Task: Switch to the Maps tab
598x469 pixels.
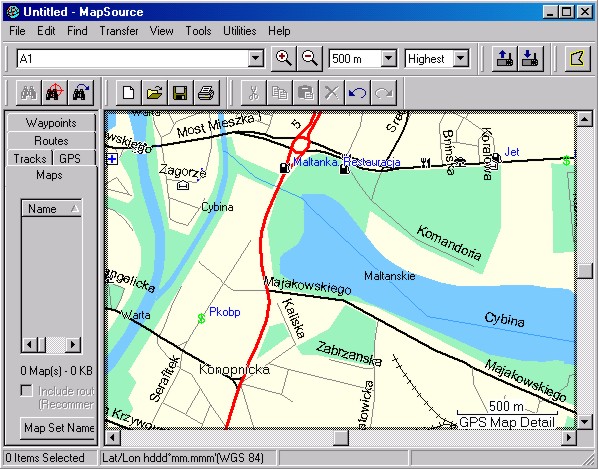Action: [x=49, y=175]
